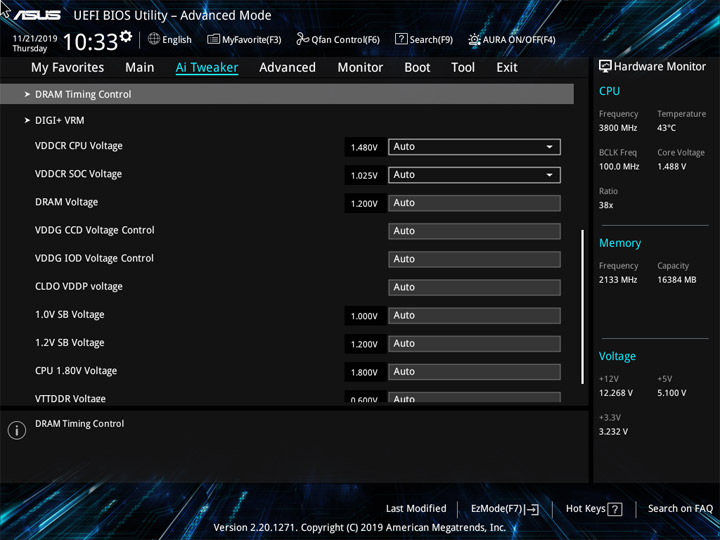This screenshot has width=720, height=540.
Task: Open VDDCR CPU Voltage dropdown
Action: tap(474, 147)
